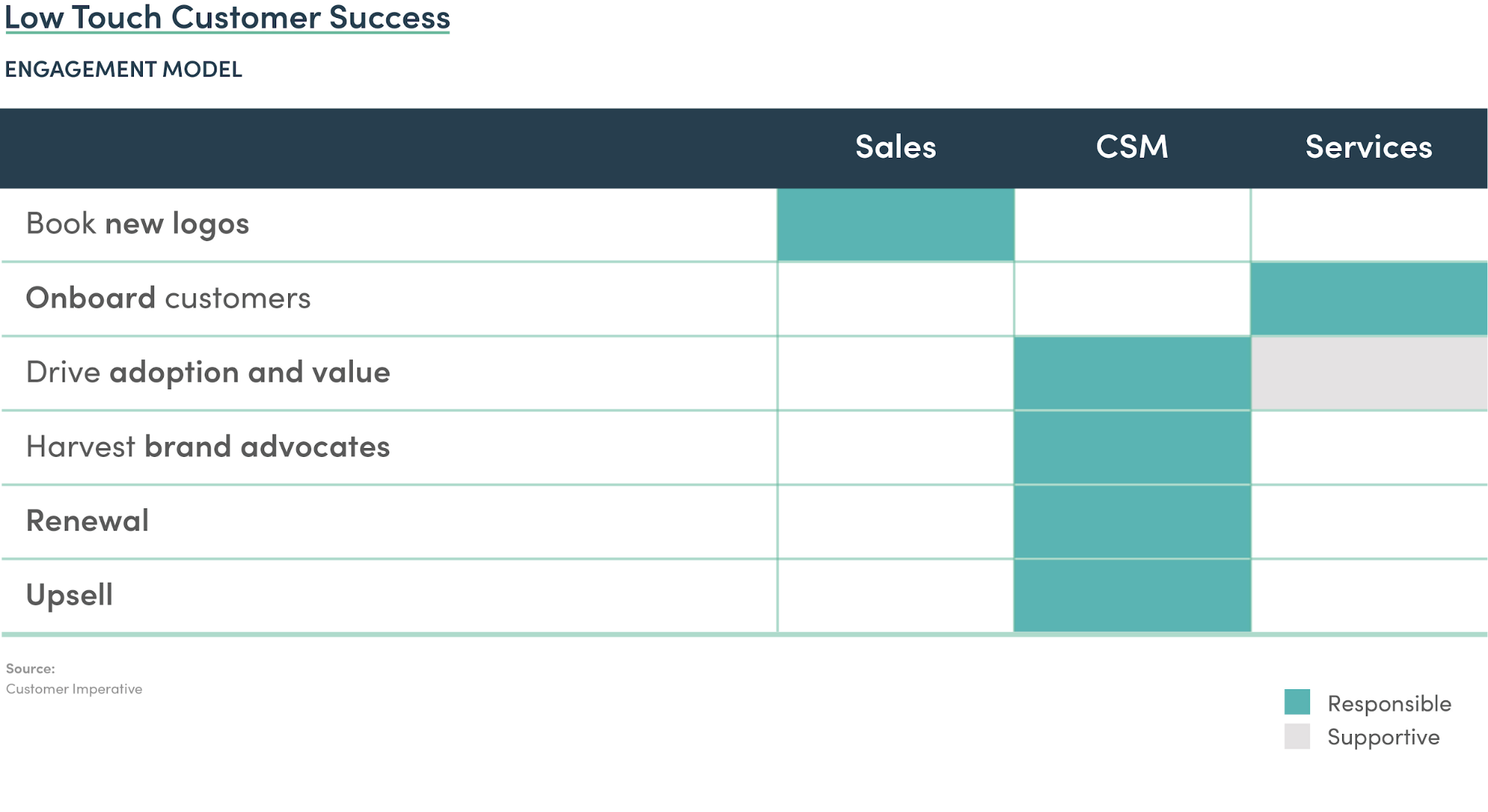Click the Low Touch Customer Success title

pos(227,18)
